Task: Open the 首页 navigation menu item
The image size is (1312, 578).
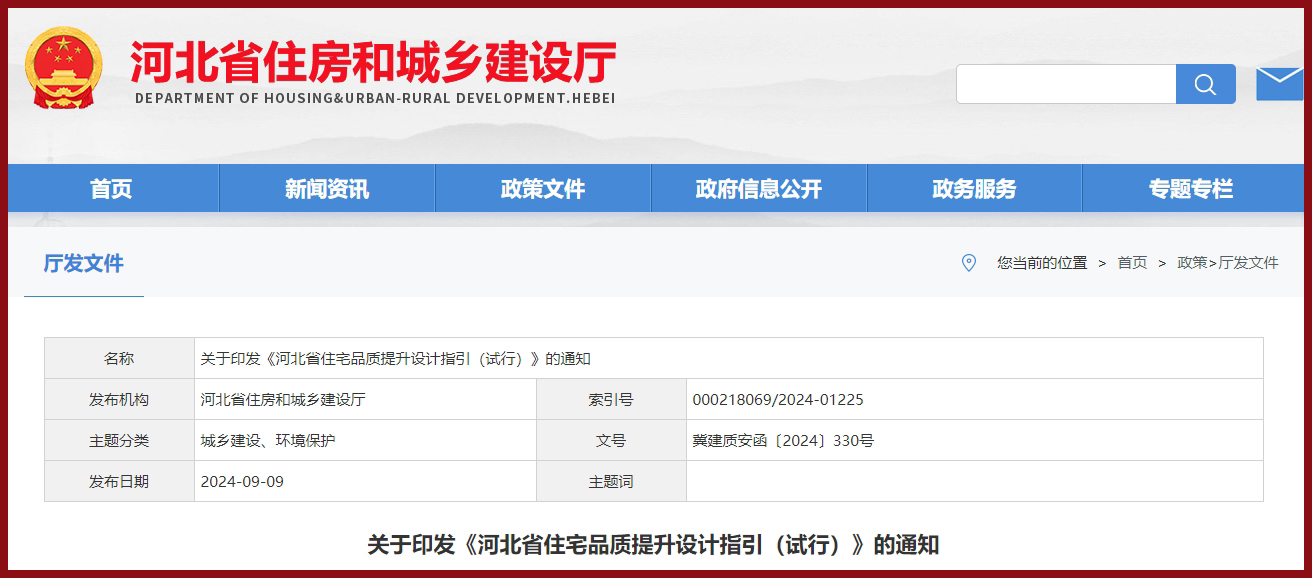Action: [x=111, y=188]
